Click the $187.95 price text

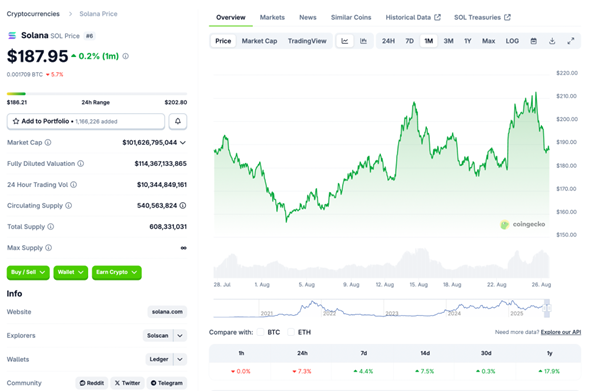[x=37, y=56]
